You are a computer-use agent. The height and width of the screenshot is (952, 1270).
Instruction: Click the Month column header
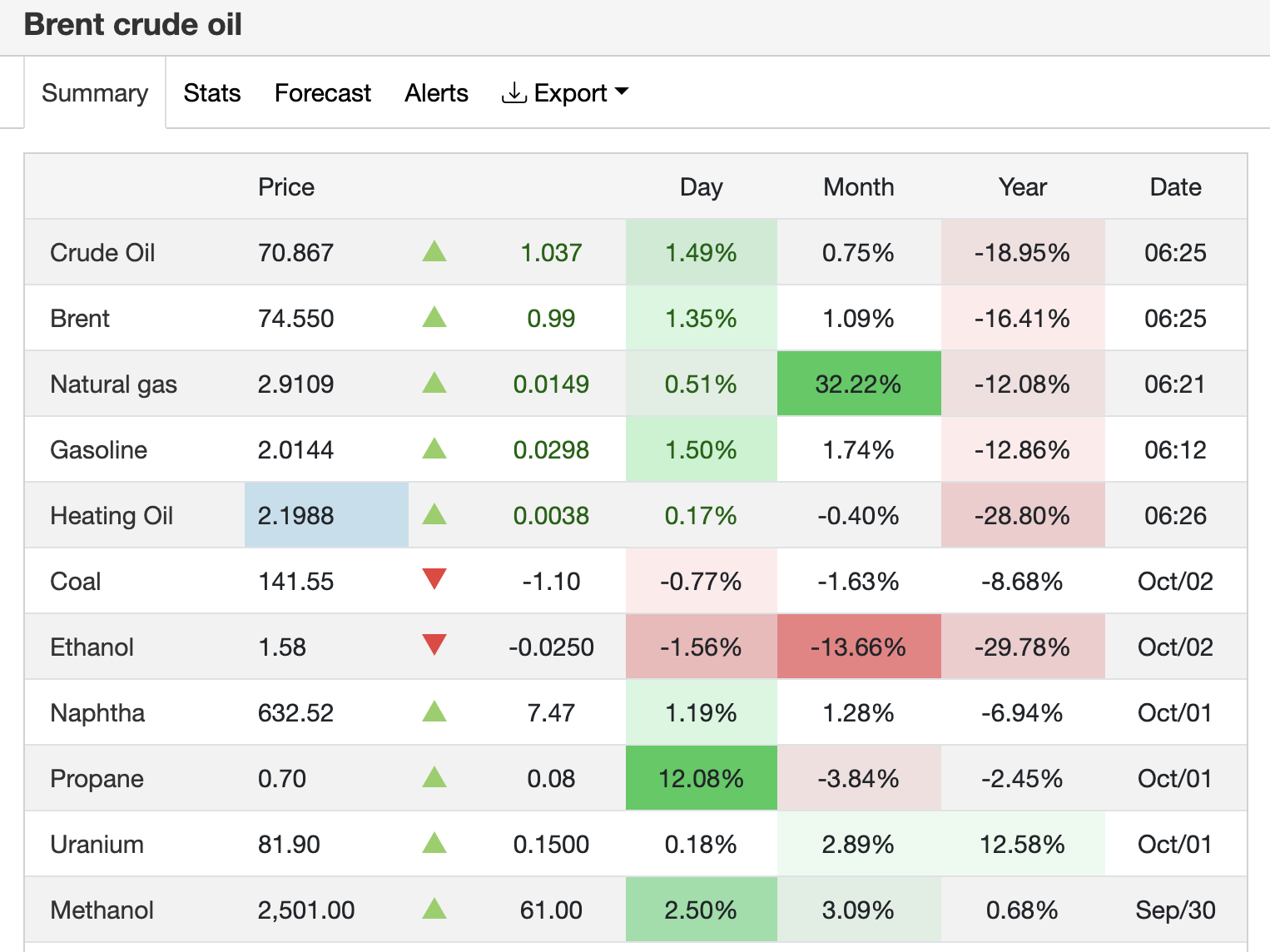859,186
